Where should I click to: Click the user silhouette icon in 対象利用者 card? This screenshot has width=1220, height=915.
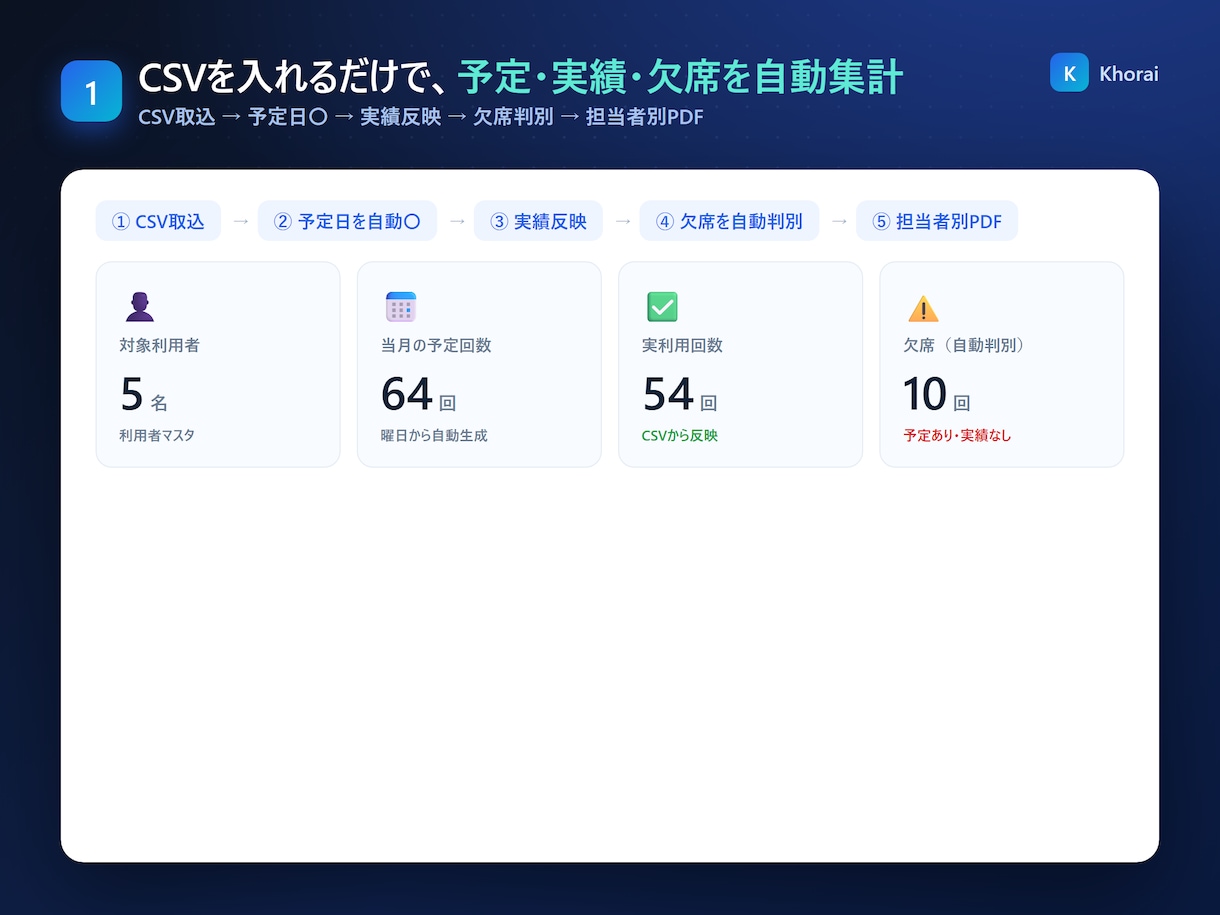pos(140,307)
